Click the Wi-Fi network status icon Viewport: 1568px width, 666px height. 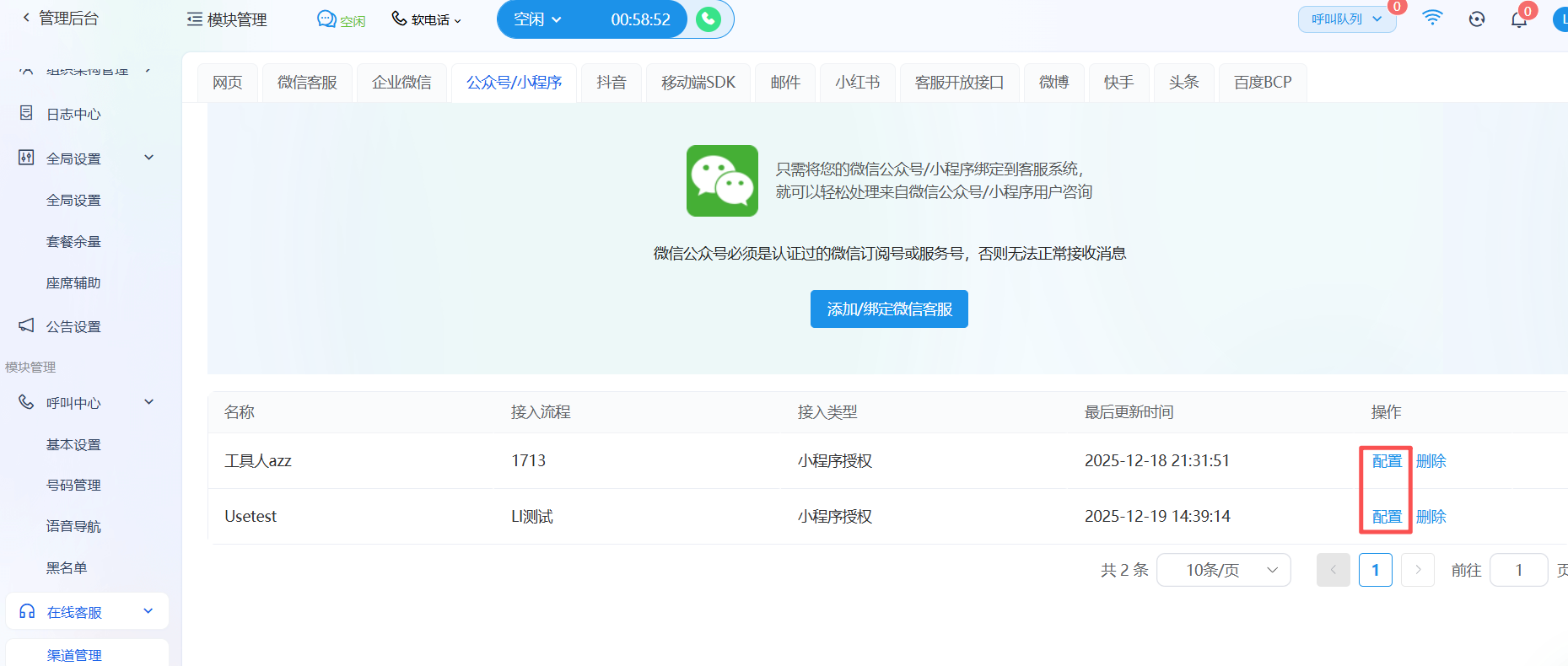pyautogui.click(x=1432, y=18)
